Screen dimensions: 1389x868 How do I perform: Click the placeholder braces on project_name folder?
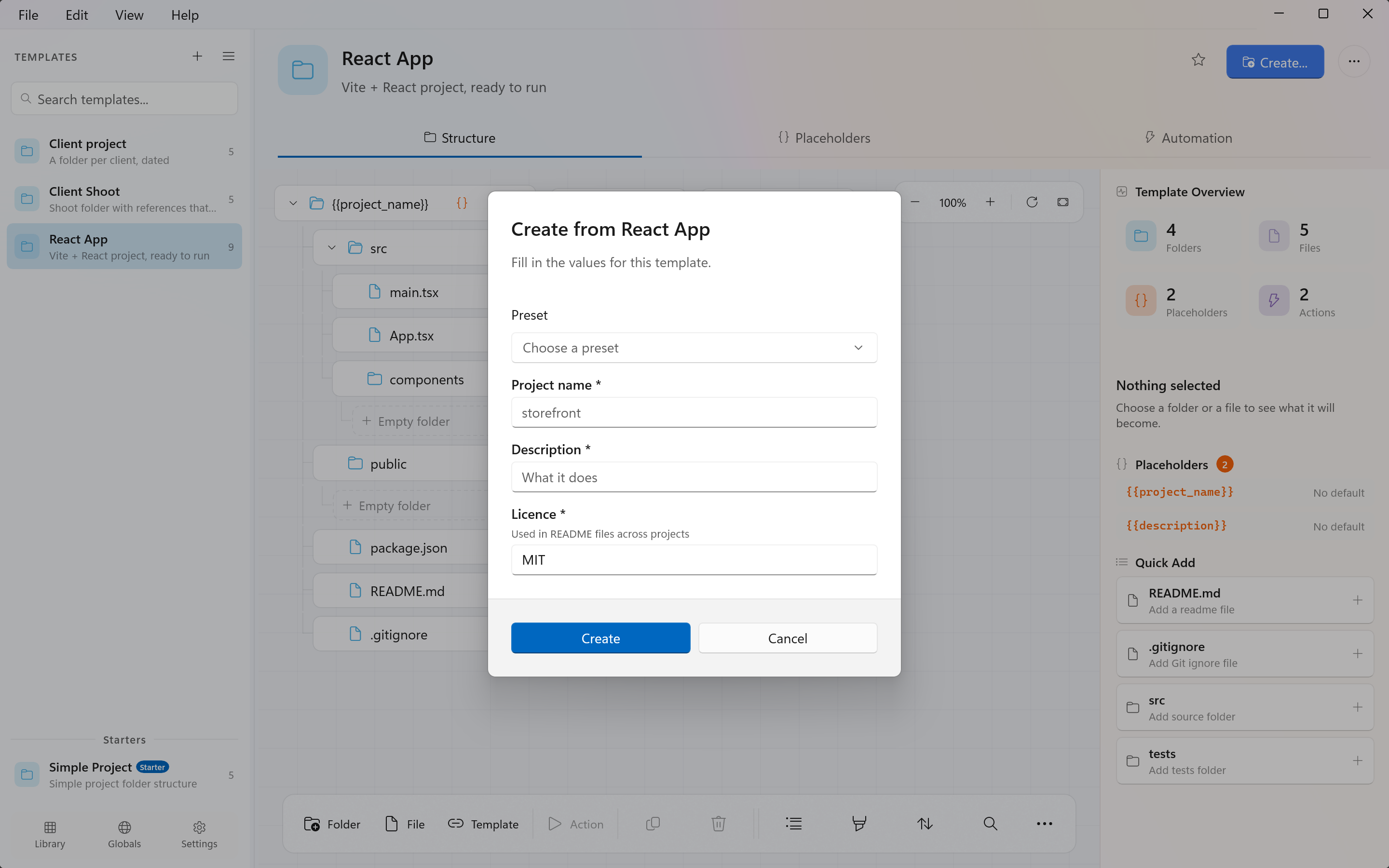tap(462, 203)
